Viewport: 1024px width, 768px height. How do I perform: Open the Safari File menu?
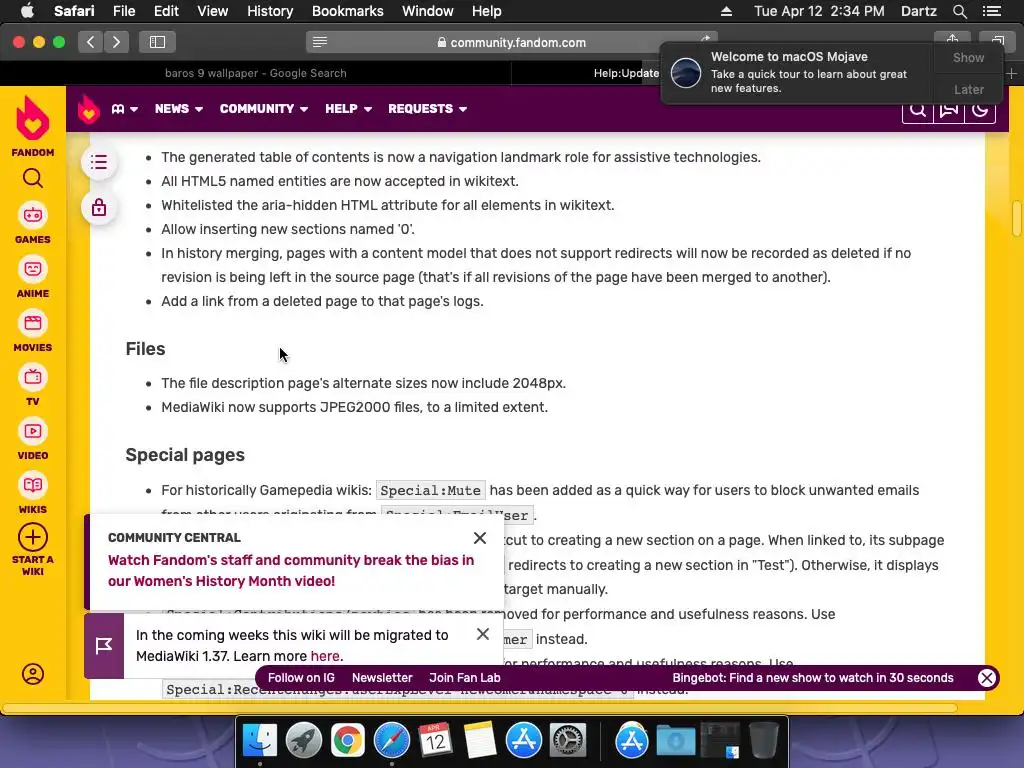coord(123,11)
